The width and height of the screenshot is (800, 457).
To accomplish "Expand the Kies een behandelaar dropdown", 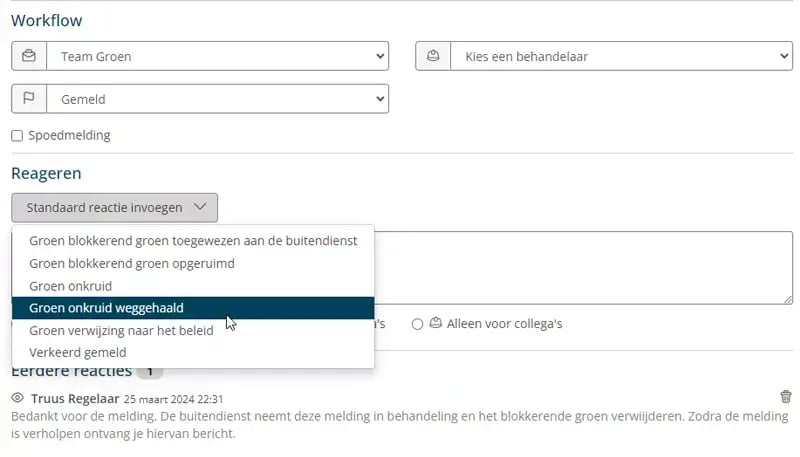I will click(x=621, y=57).
